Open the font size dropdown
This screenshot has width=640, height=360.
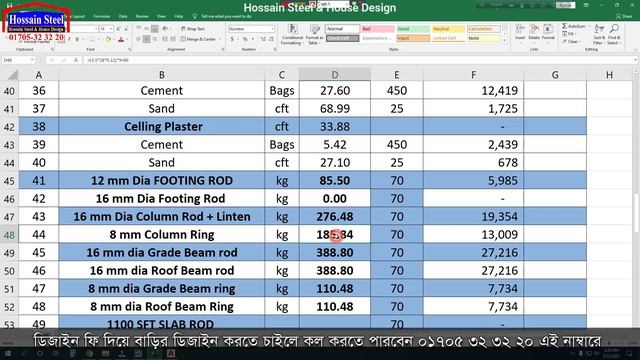[x=111, y=29]
